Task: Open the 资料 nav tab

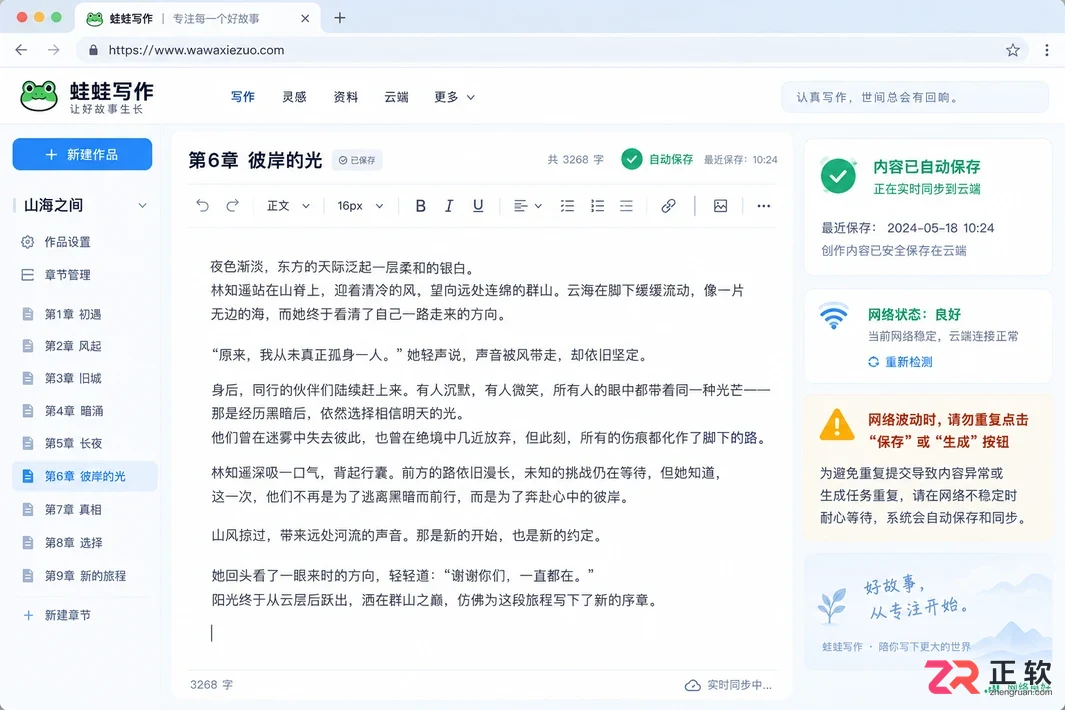Action: pyautogui.click(x=346, y=97)
